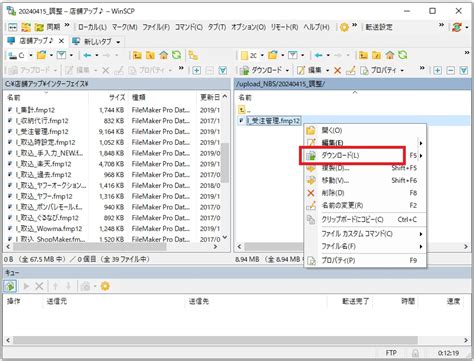Click the queue horizontal scrollbar
The image size is (474, 361).
(215, 340)
